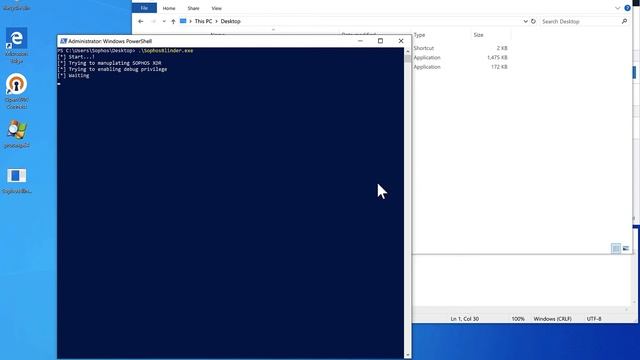Open the address bar history dropdown
Image resolution: width=640 pixels, height=360 pixels.
pos(525,21)
